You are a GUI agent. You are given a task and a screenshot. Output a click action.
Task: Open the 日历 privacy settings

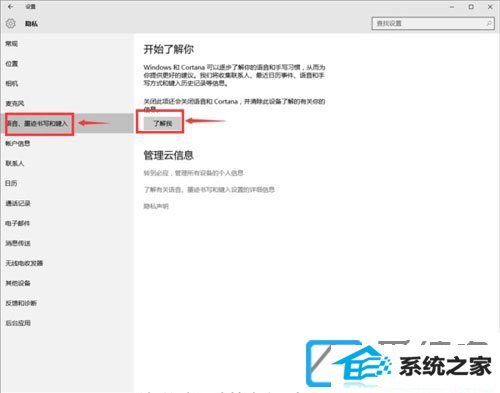click(x=11, y=183)
